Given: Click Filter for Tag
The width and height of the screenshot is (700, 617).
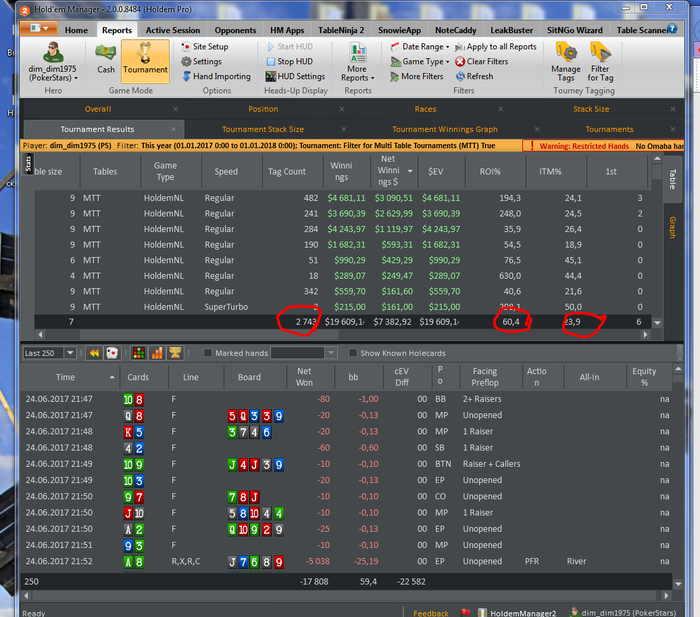Looking at the screenshot, I should coord(600,62).
